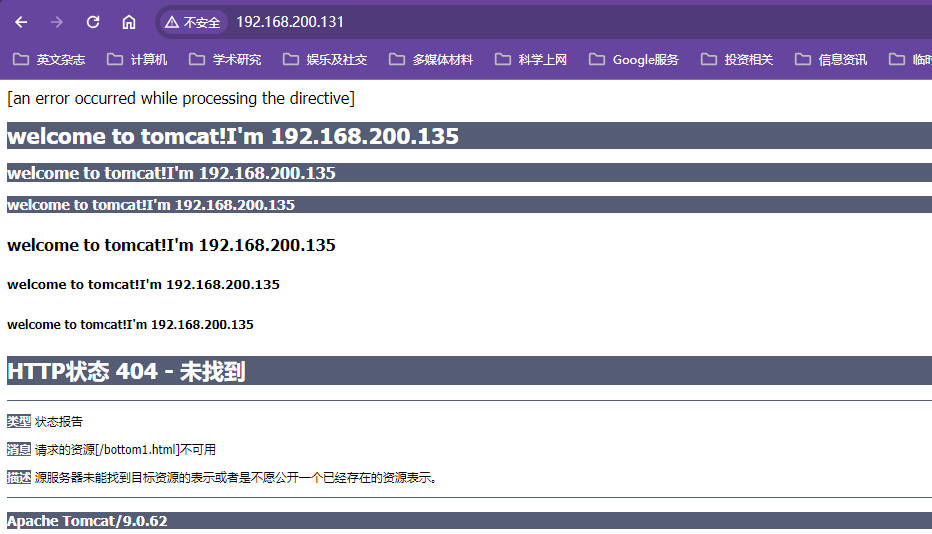Click the largest welcome to tomcat heading
The image size is (932, 534).
click(233, 136)
